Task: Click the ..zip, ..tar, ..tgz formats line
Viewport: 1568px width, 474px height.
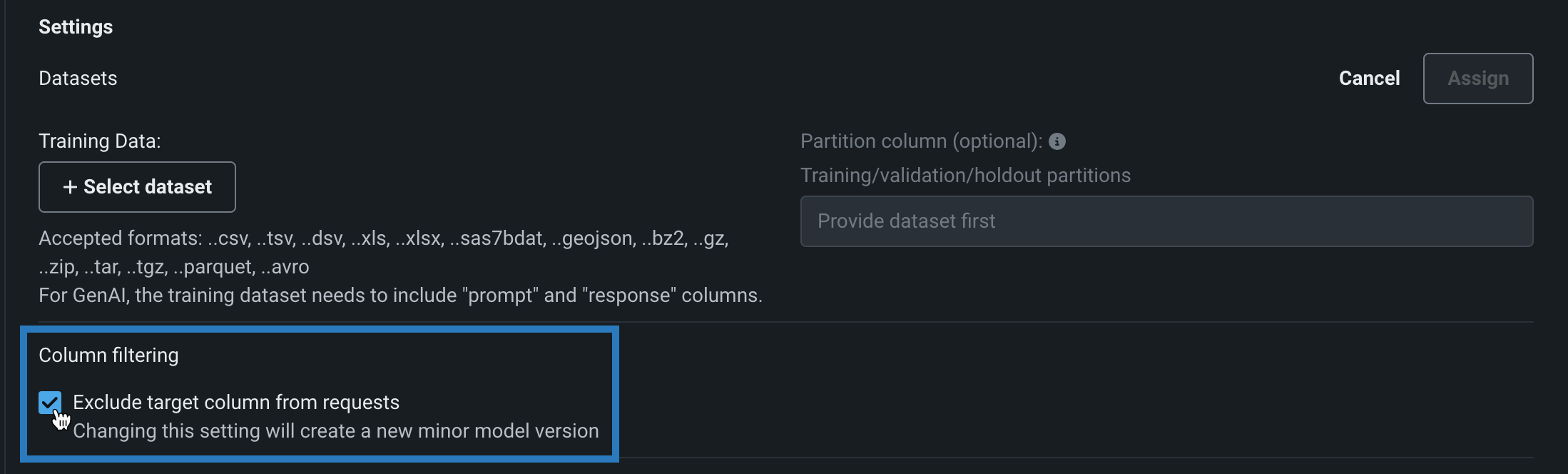Action: click(x=174, y=267)
